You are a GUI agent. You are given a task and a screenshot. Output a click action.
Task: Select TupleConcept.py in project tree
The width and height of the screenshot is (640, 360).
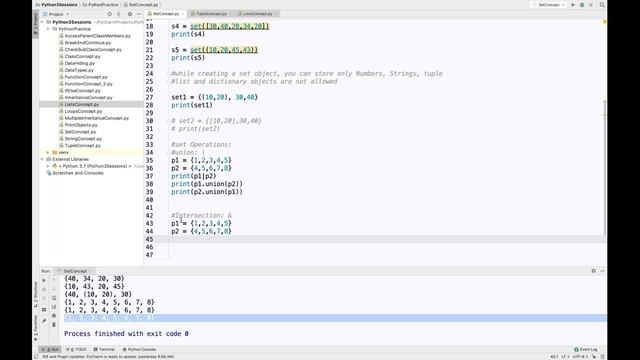pos(82,145)
